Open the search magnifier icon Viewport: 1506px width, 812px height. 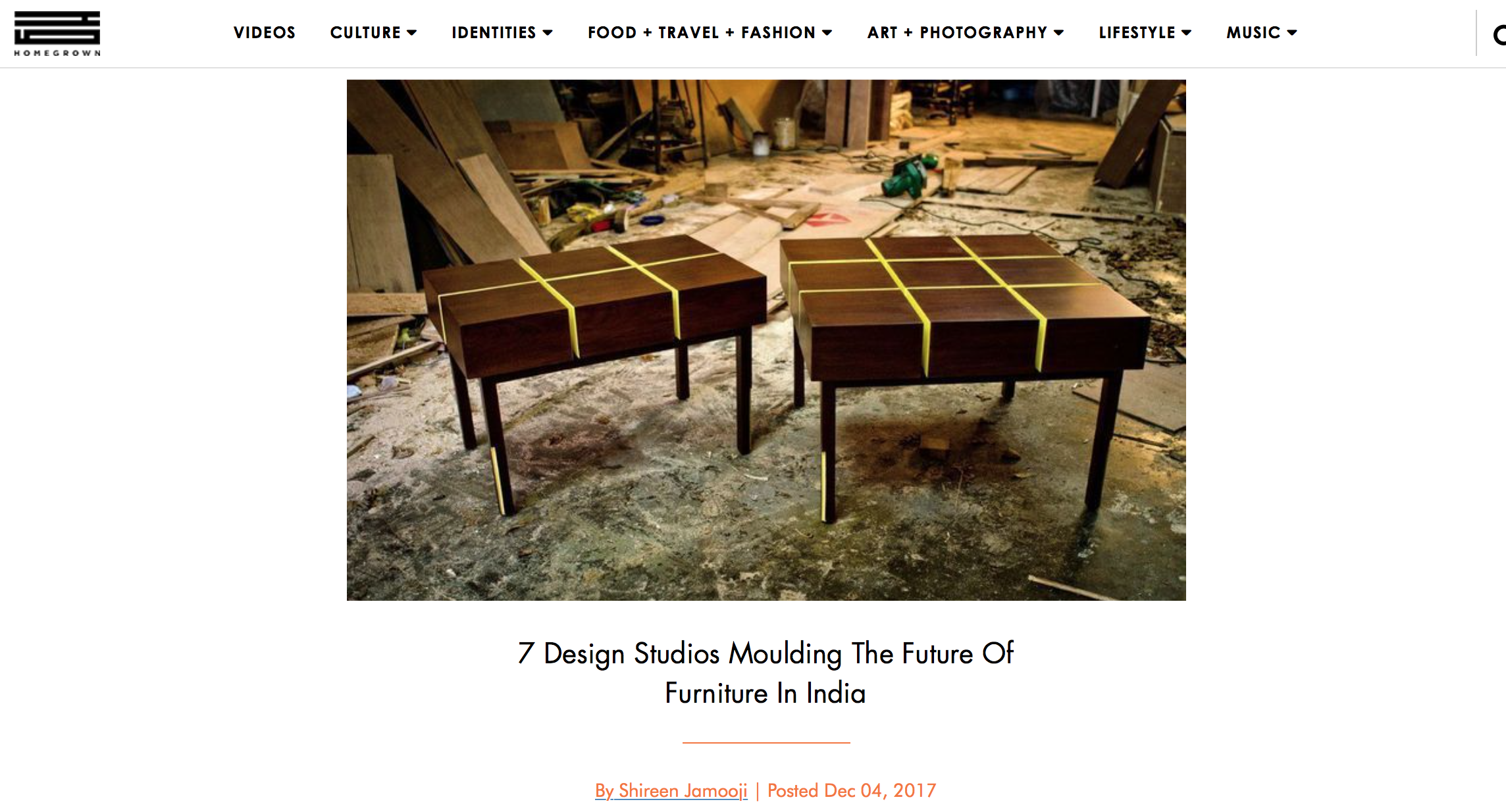pos(1499,34)
